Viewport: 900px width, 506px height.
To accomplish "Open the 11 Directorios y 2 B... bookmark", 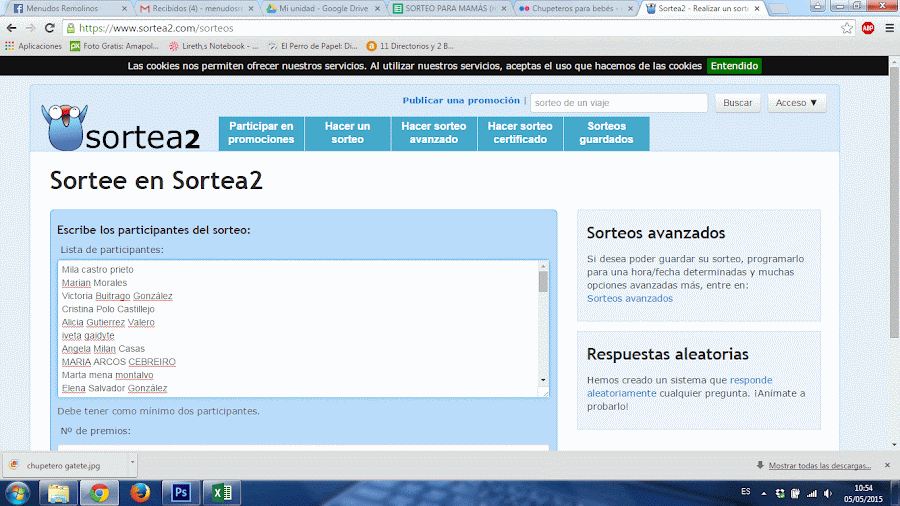I will click(x=410, y=46).
